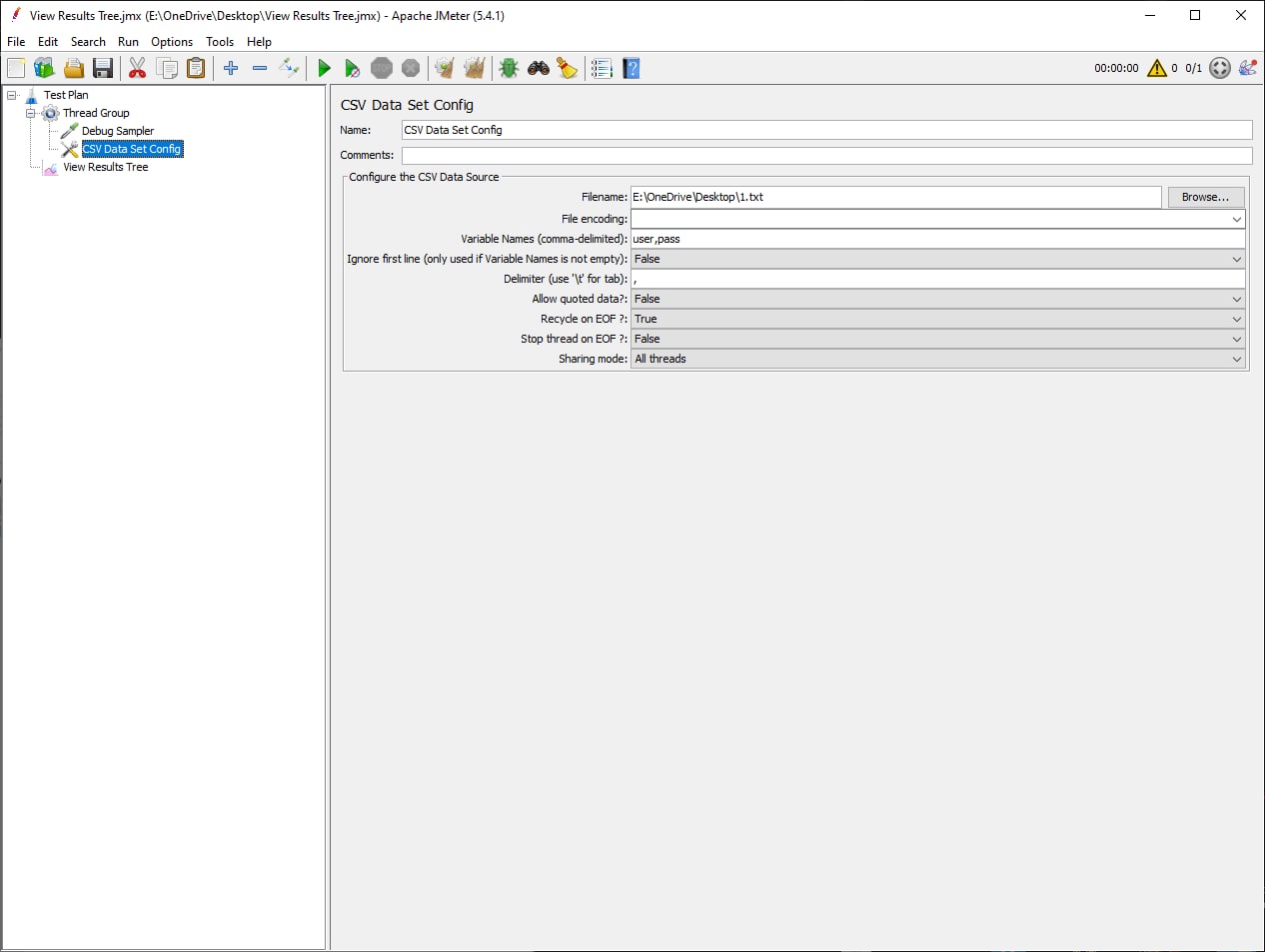Click the 00:00:00 elapsed timer text
Image resolution: width=1265 pixels, height=952 pixels.
(1116, 68)
